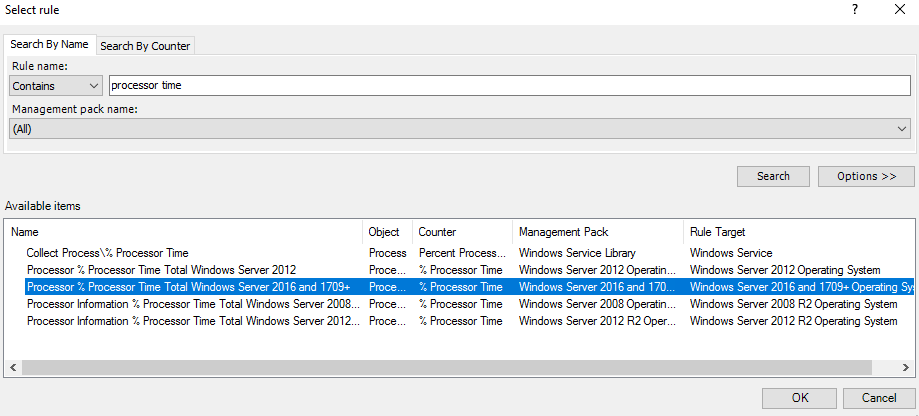Screen dimensions: 919x416
Task: Click the Percent Process... counter cell
Action: click(462, 253)
